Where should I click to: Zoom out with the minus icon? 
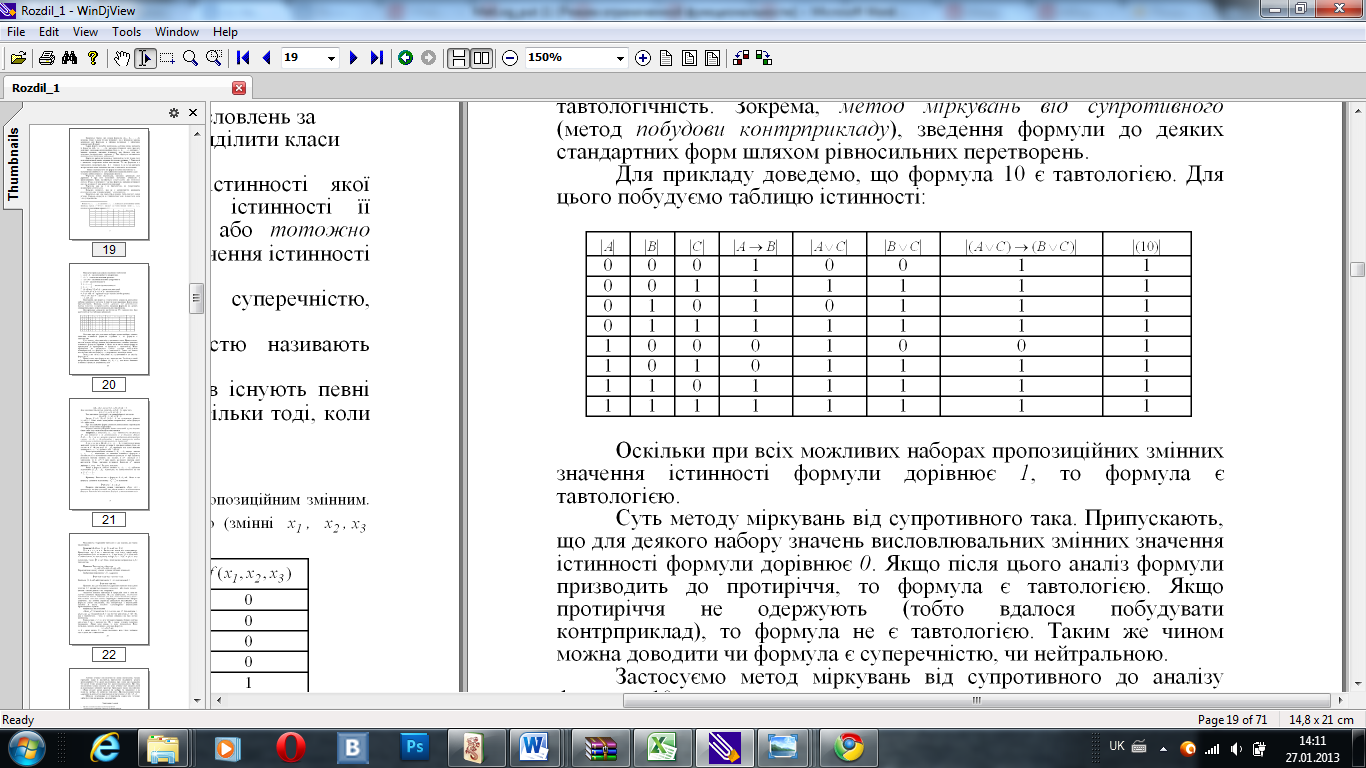coord(510,58)
